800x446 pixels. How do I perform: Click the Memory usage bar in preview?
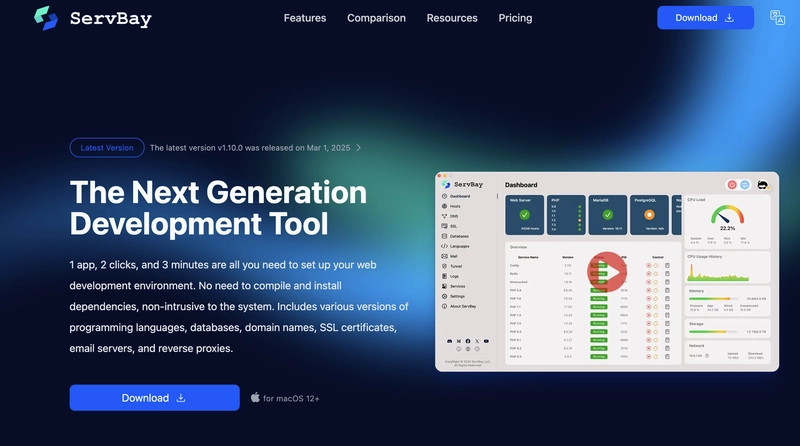pyautogui.click(x=713, y=299)
